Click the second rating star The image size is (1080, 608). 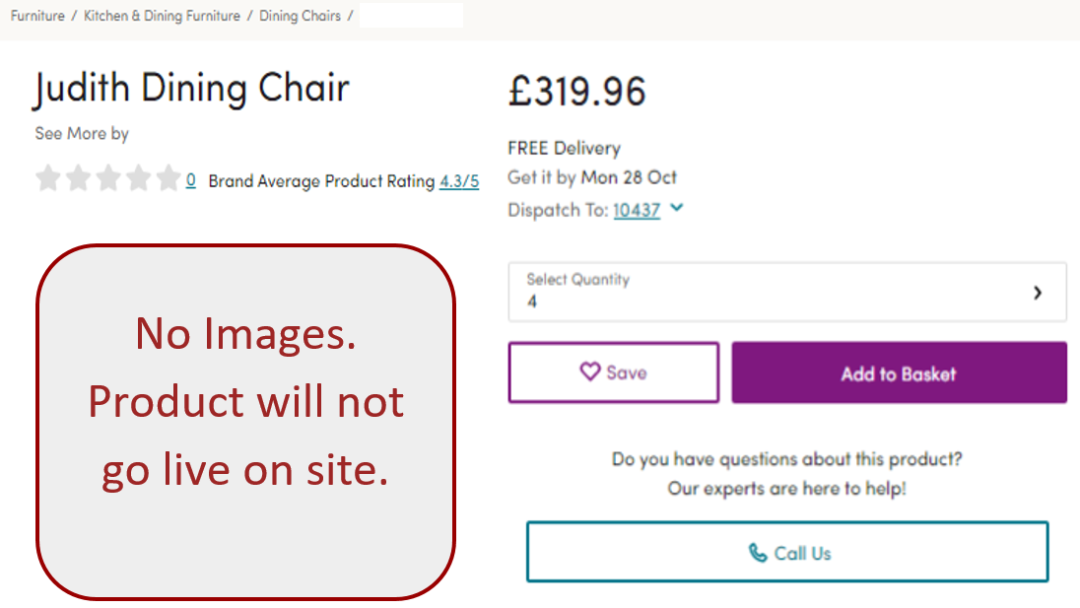click(x=78, y=179)
